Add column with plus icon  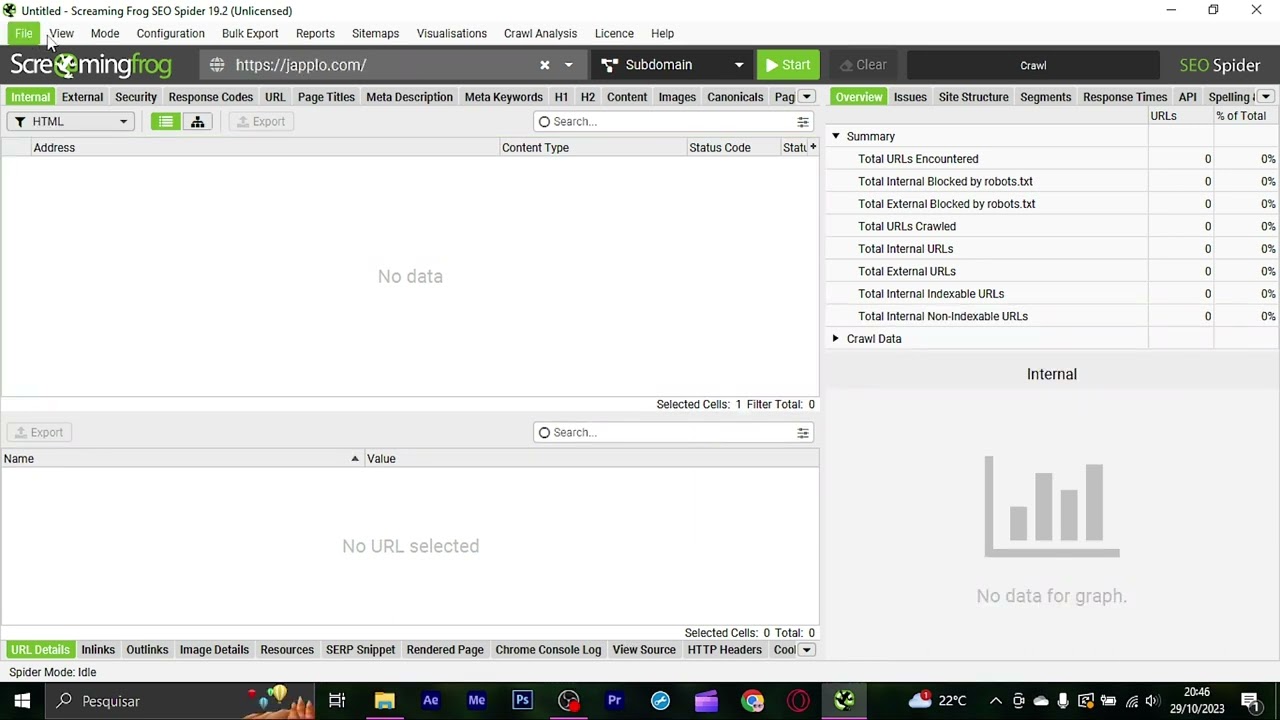coord(813,147)
